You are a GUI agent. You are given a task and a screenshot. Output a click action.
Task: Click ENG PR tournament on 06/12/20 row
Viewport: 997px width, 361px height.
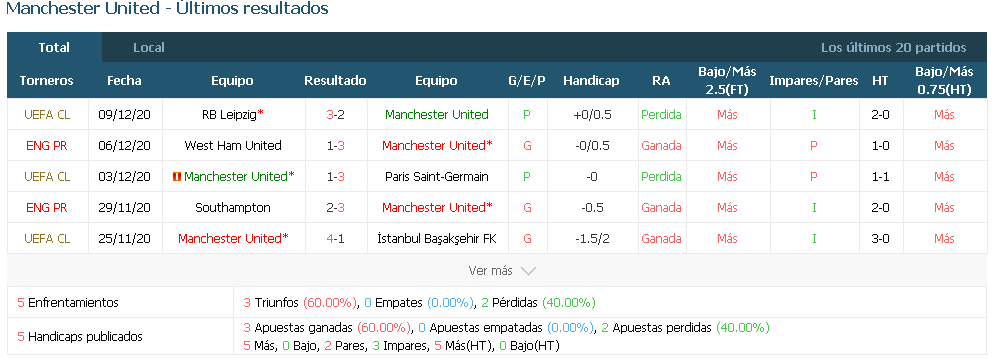[47, 146]
